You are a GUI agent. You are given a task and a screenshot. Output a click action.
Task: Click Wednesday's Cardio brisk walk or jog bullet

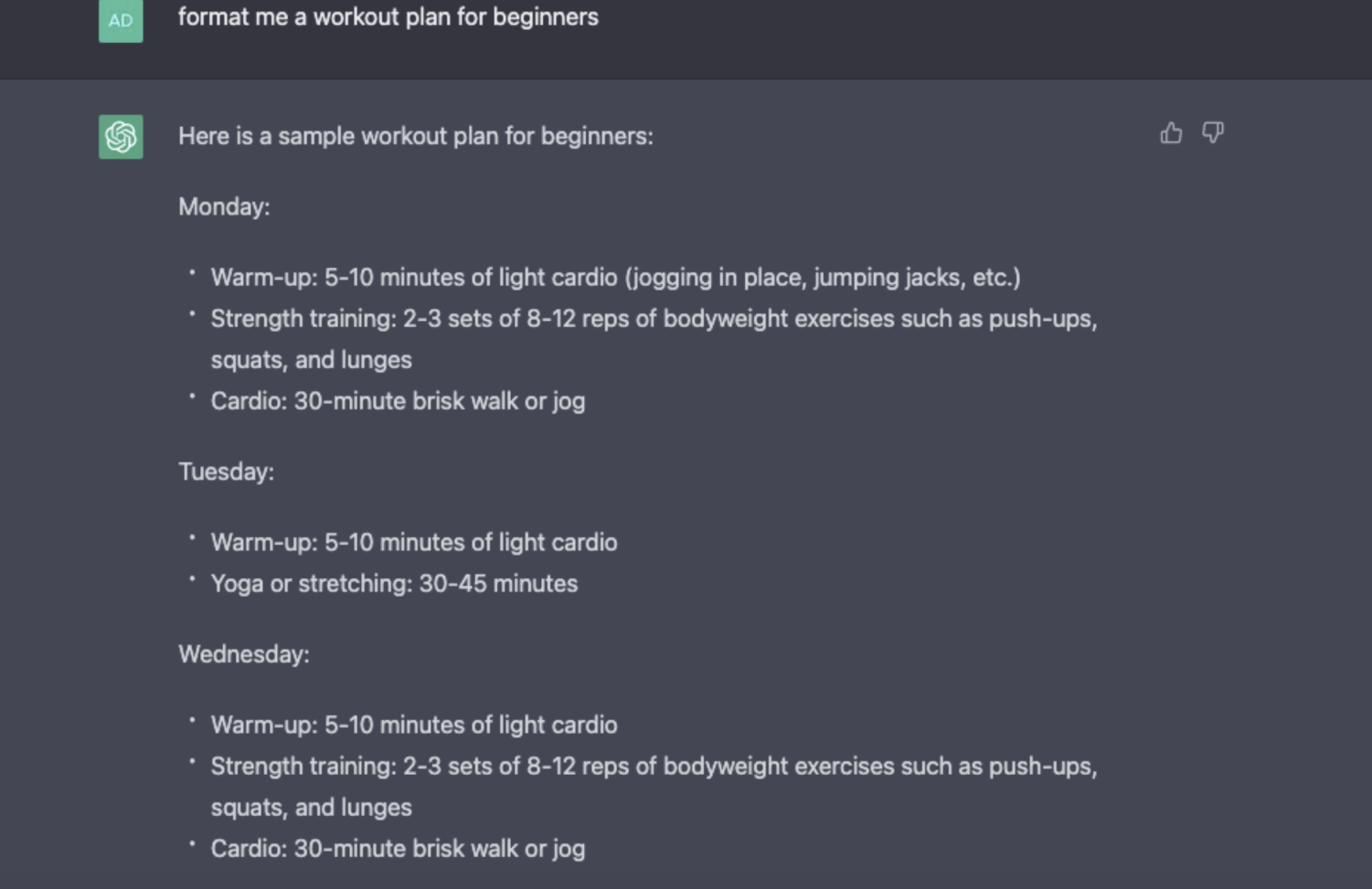pyautogui.click(x=398, y=849)
